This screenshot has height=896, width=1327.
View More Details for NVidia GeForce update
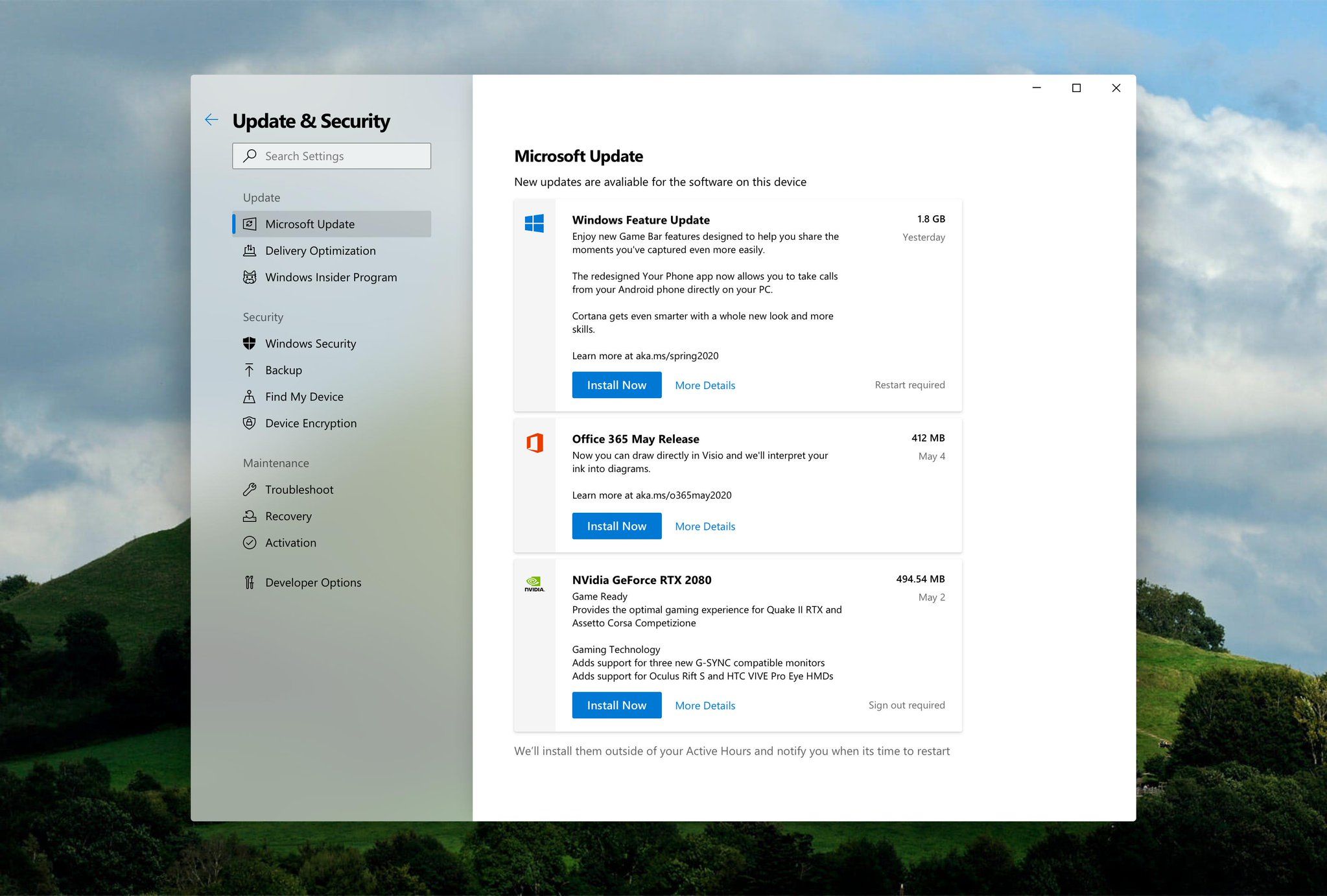tap(705, 705)
